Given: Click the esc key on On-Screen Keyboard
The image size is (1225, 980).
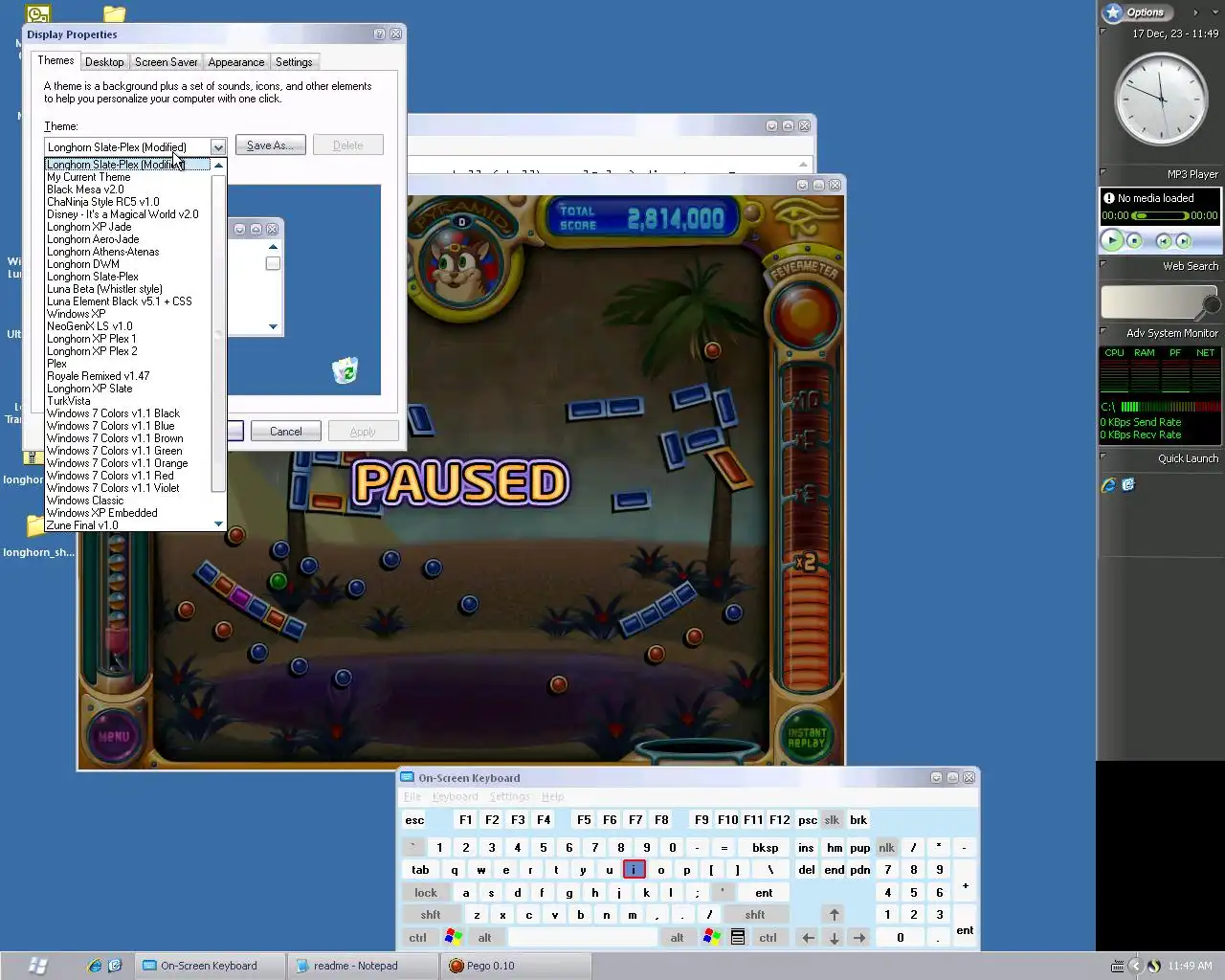Looking at the screenshot, I should tap(414, 820).
